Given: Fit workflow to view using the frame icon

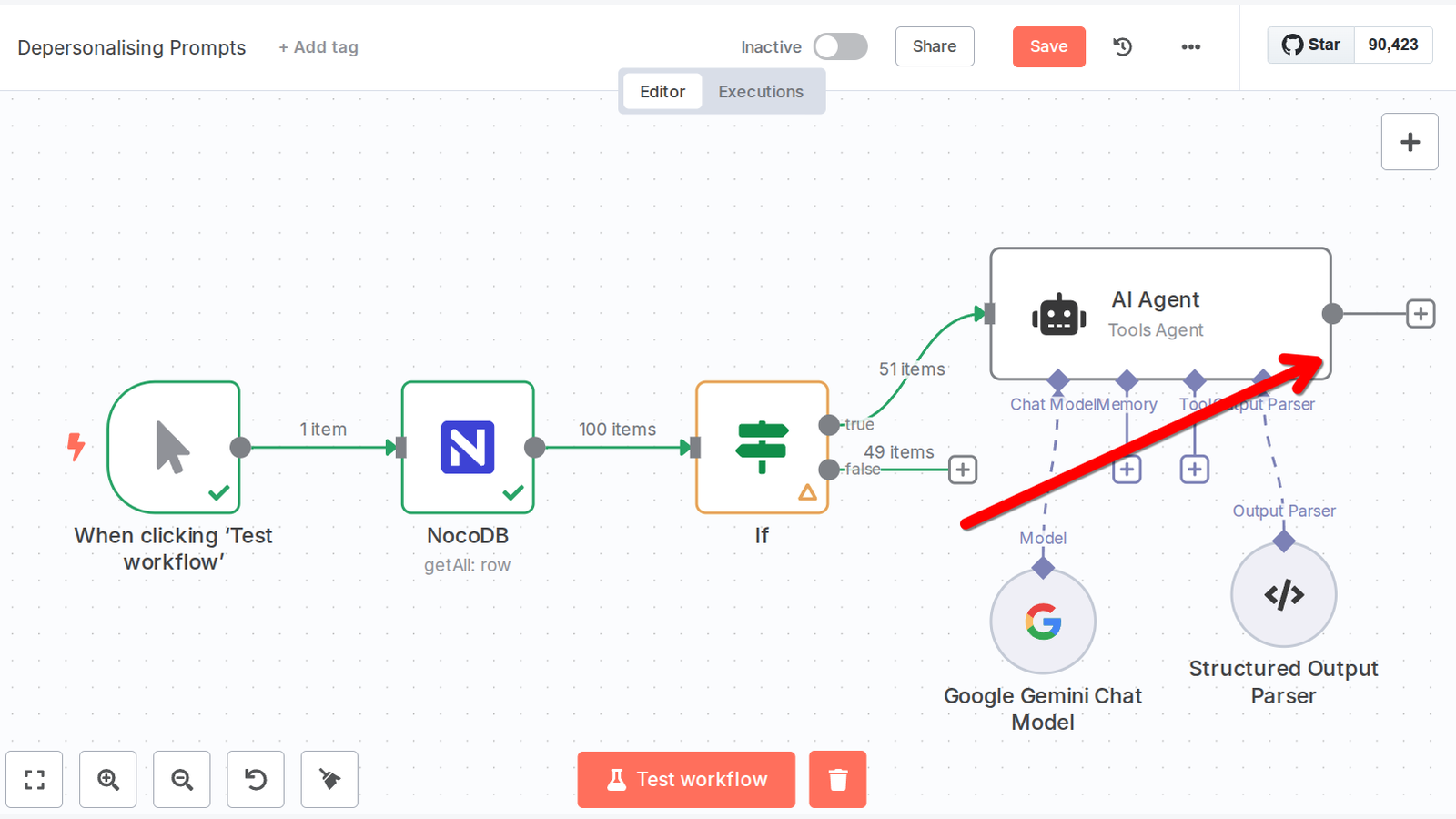Looking at the screenshot, I should tap(35, 780).
